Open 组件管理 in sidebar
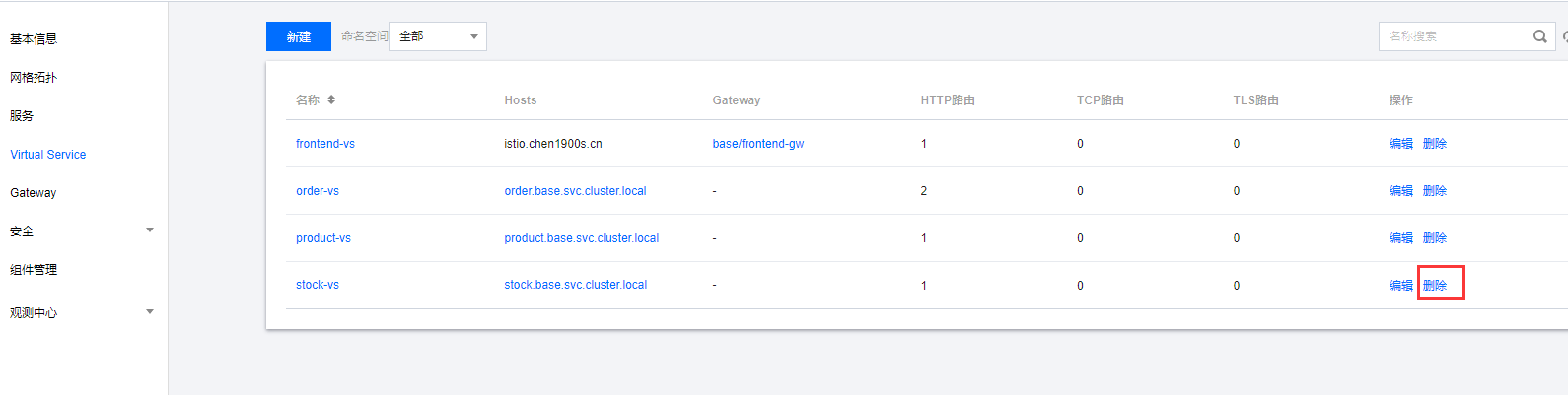The image size is (1568, 395). point(34,270)
